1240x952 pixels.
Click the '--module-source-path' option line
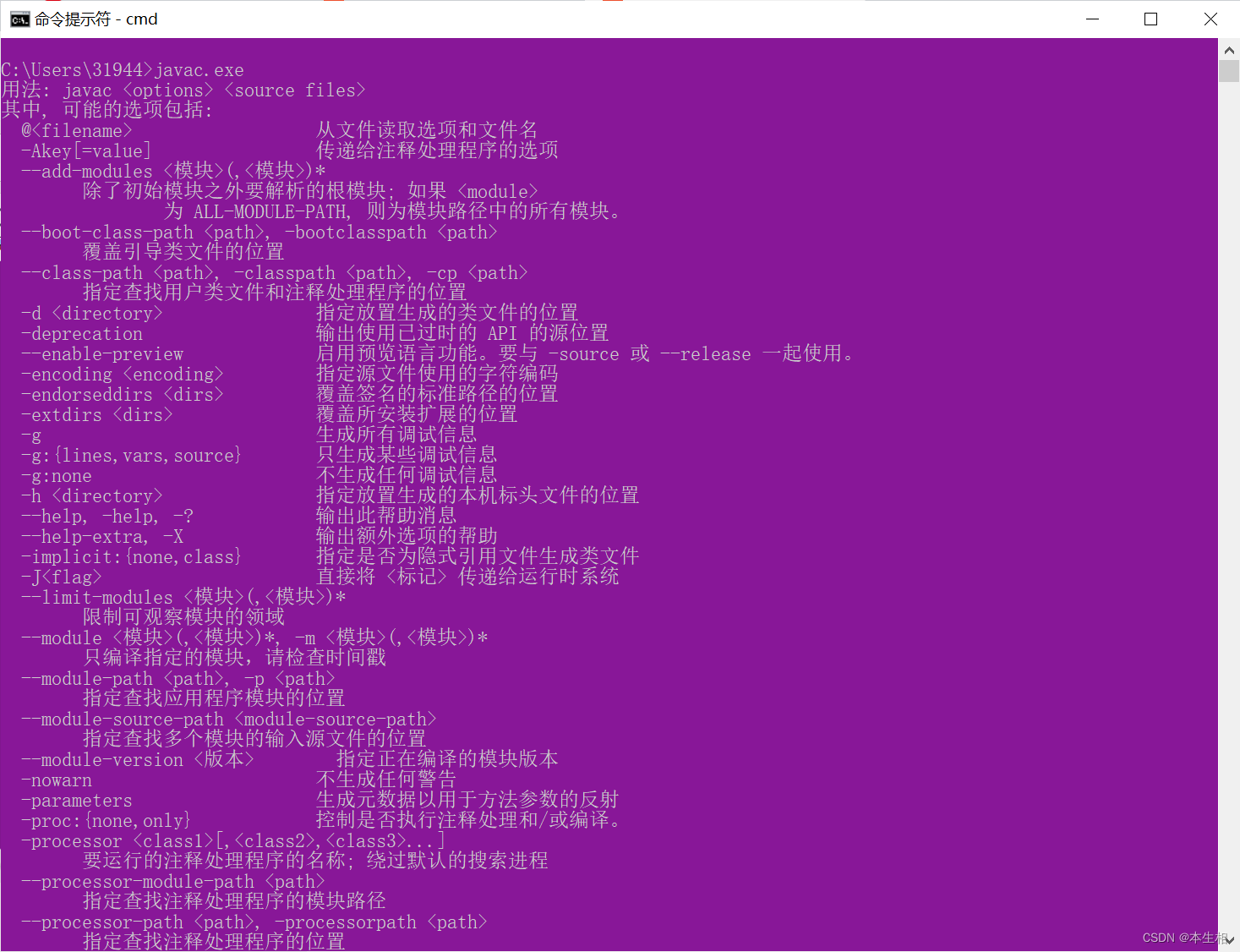229,719
